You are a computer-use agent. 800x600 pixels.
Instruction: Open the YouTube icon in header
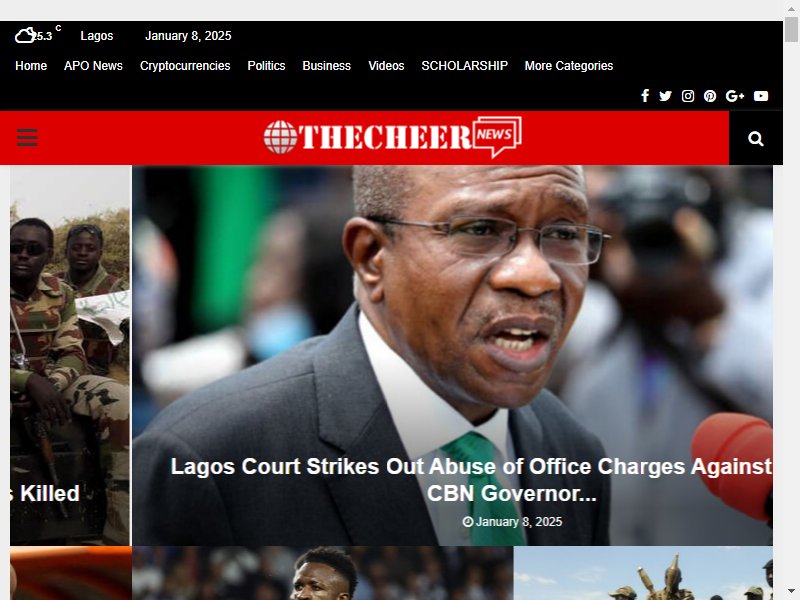pos(761,96)
